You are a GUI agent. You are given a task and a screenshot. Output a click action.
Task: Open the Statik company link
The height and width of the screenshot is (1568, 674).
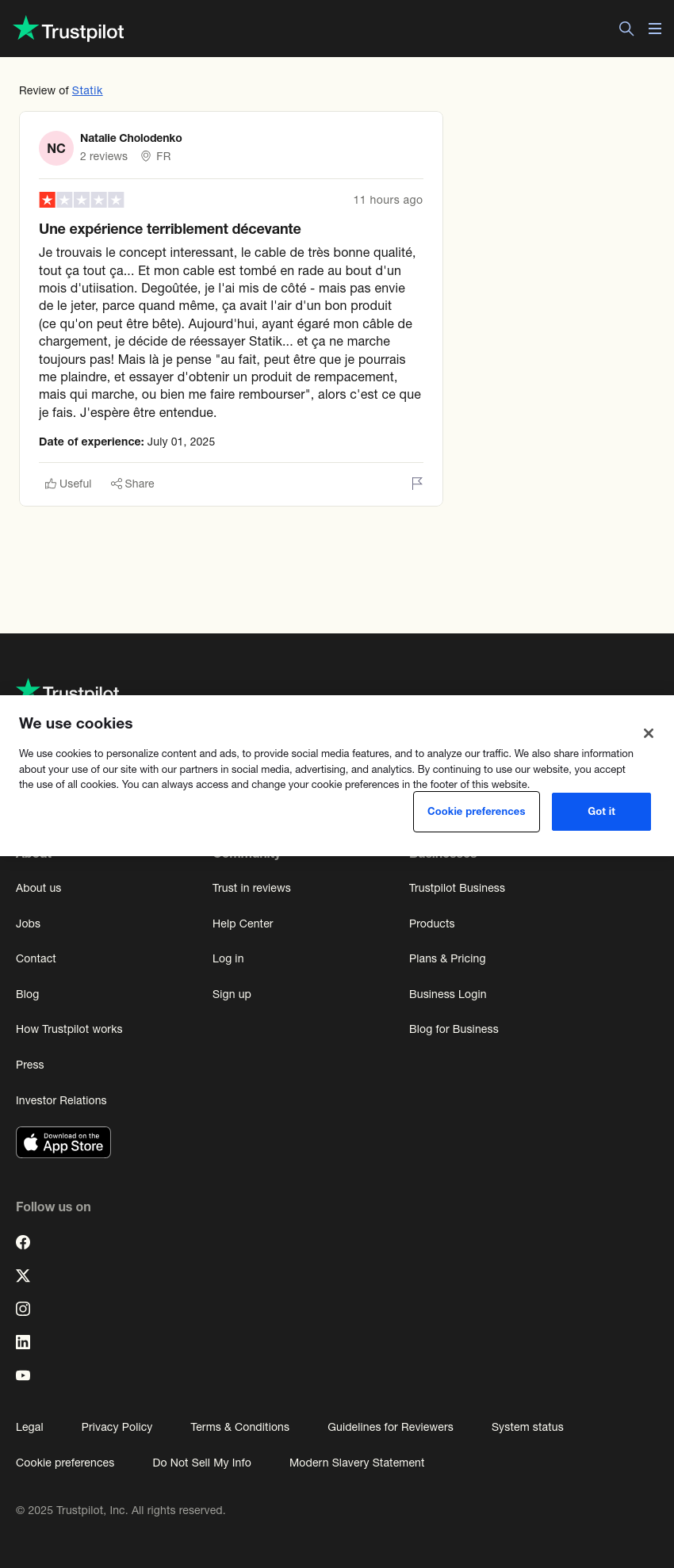[x=87, y=90]
